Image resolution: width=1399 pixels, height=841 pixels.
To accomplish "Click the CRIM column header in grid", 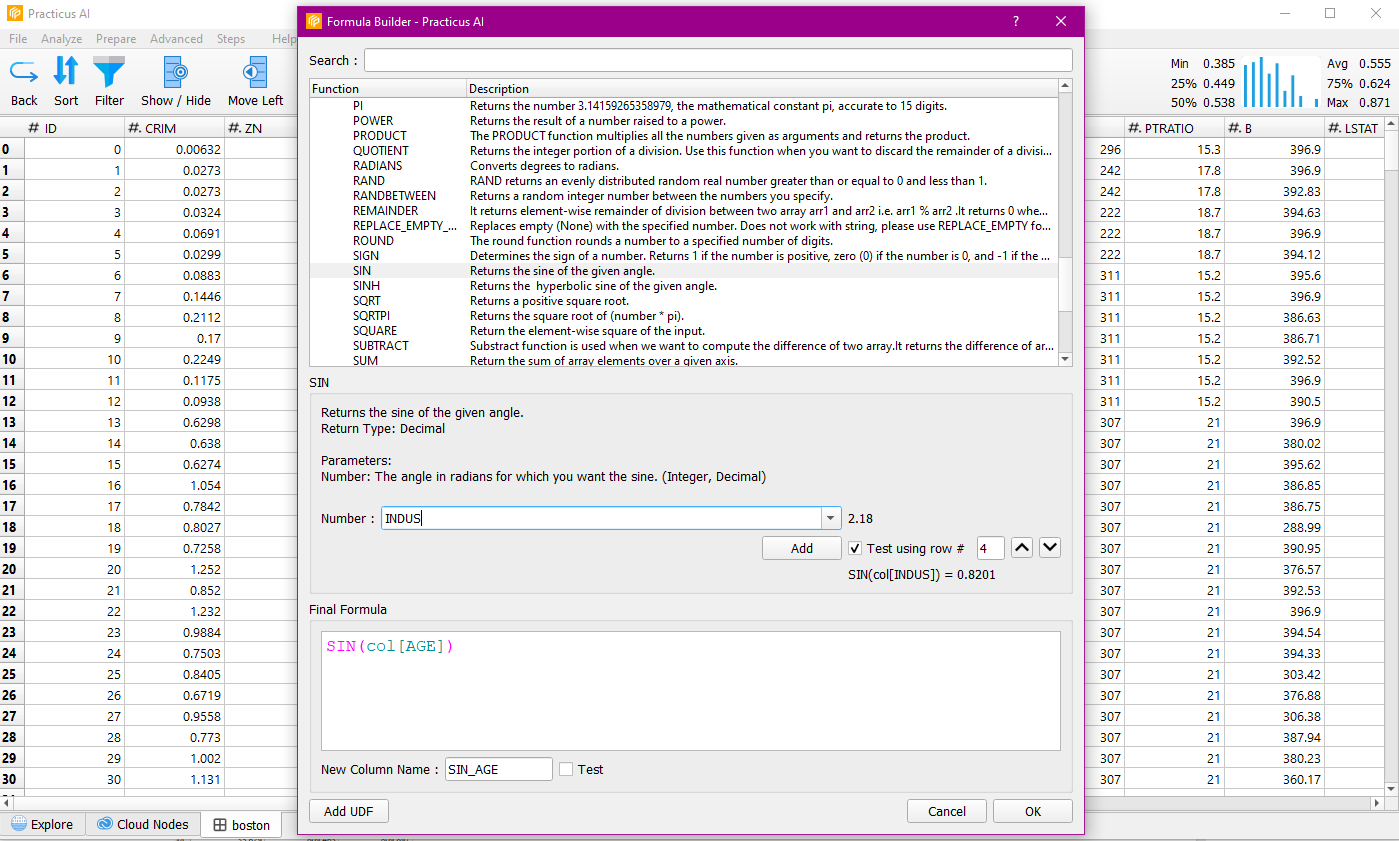I will tap(174, 128).
